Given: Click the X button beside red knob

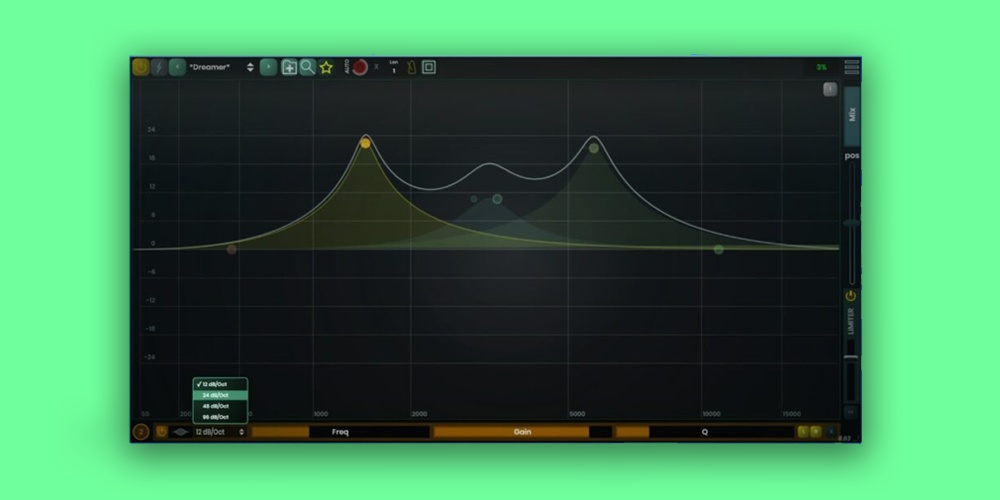Looking at the screenshot, I should tap(376, 67).
